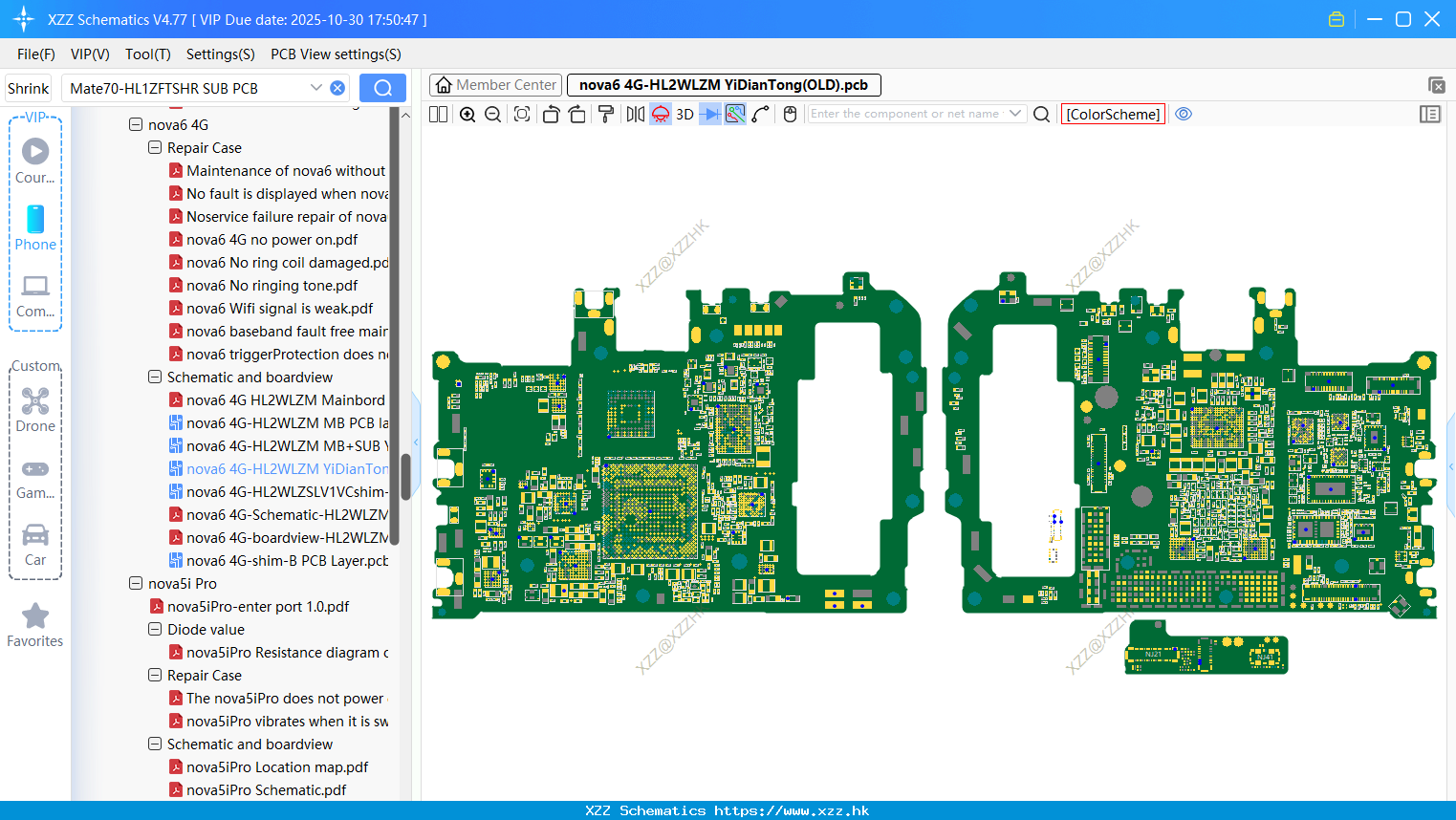Collapse nova5i Pro Schematic and boardview node
The image size is (1456, 820).
(155, 744)
